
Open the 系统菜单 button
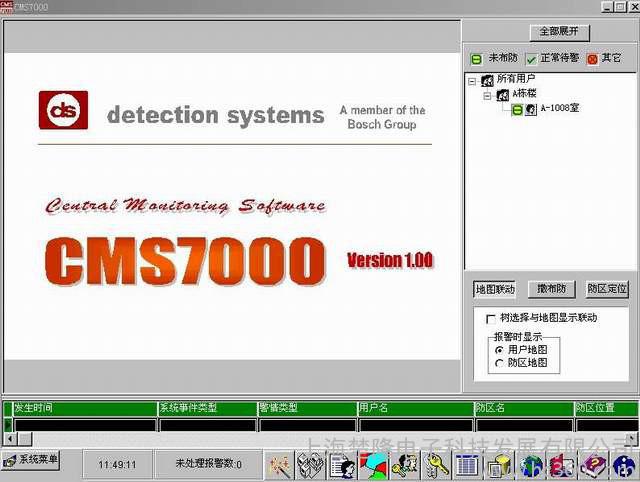[30, 460]
